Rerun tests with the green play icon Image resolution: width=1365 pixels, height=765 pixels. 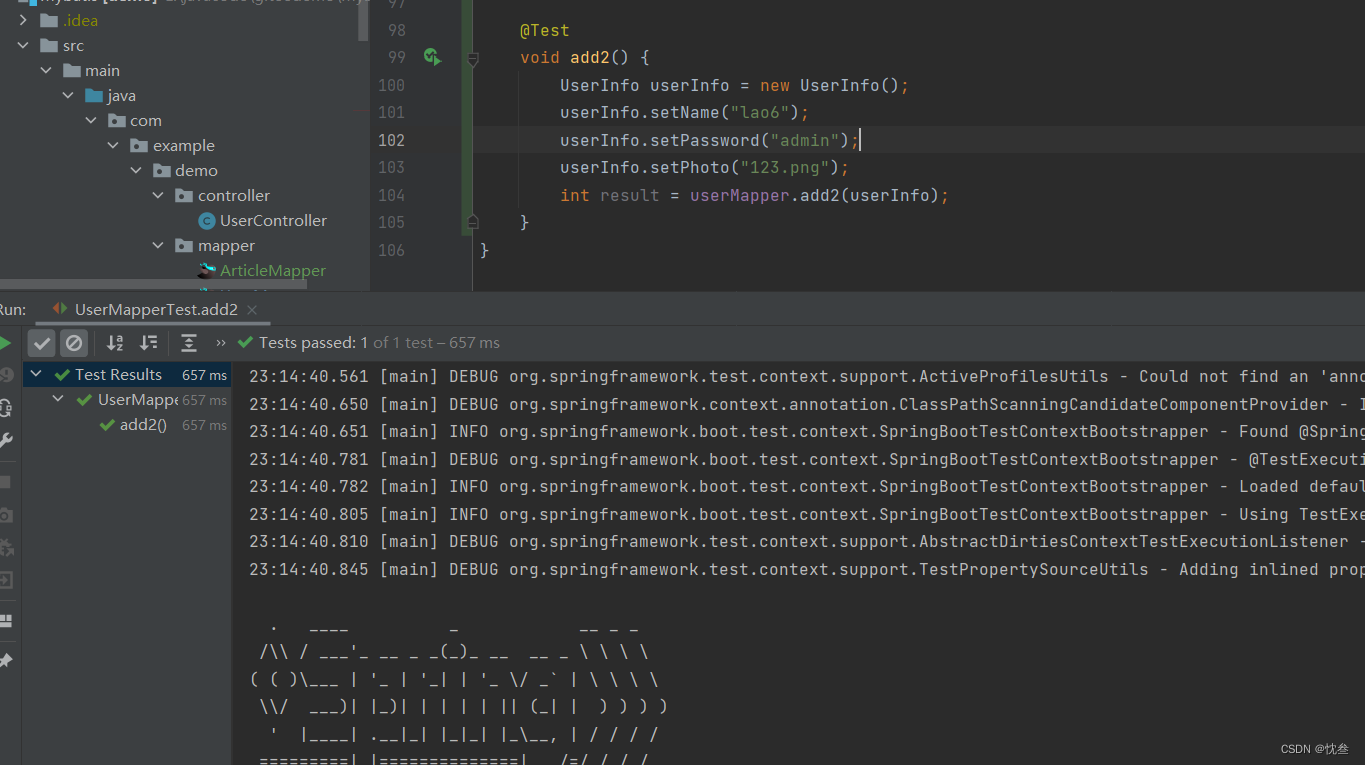(6, 343)
